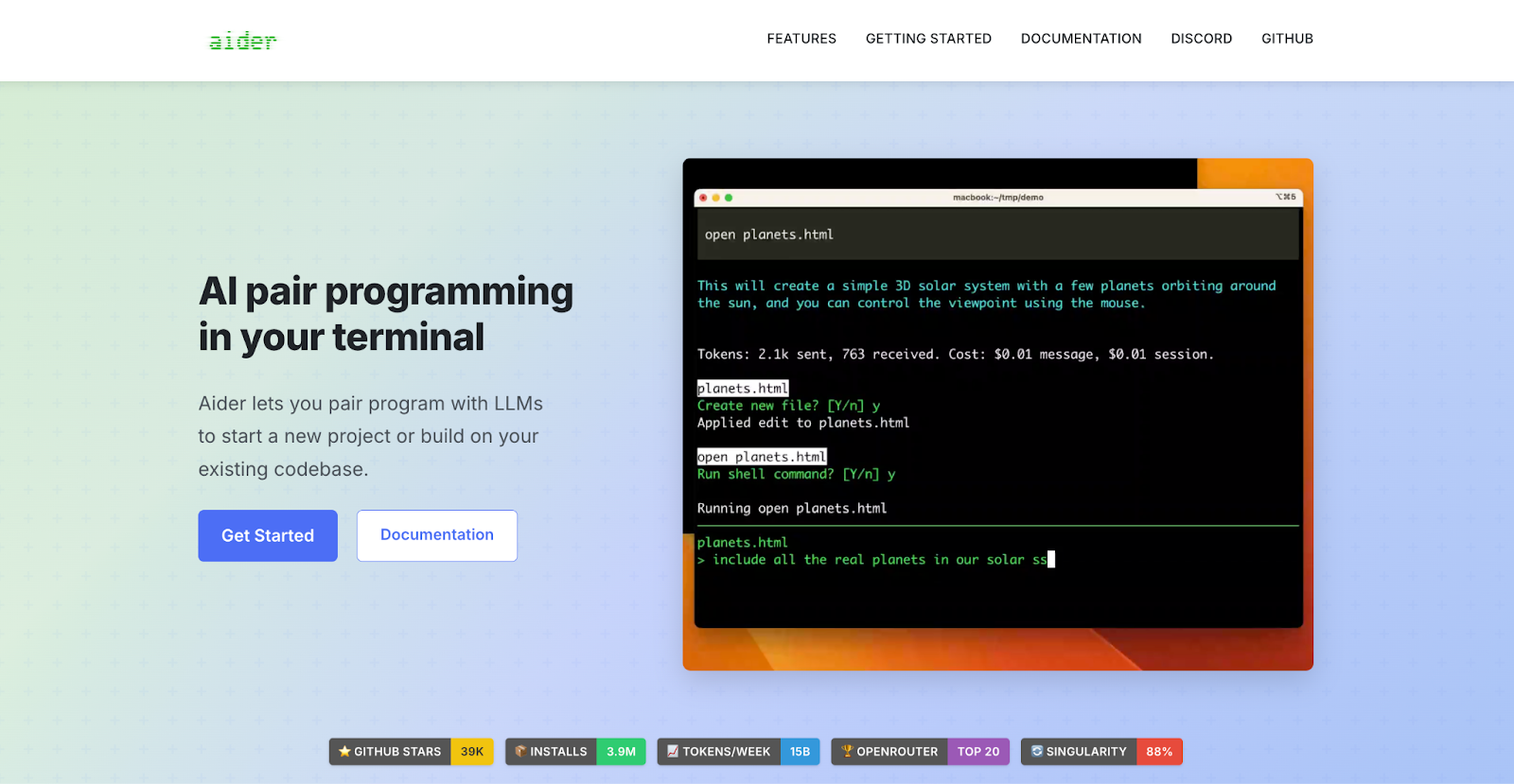Click the icon on Singularity badge
Viewport: 1514px width, 784px height.
(1036, 752)
